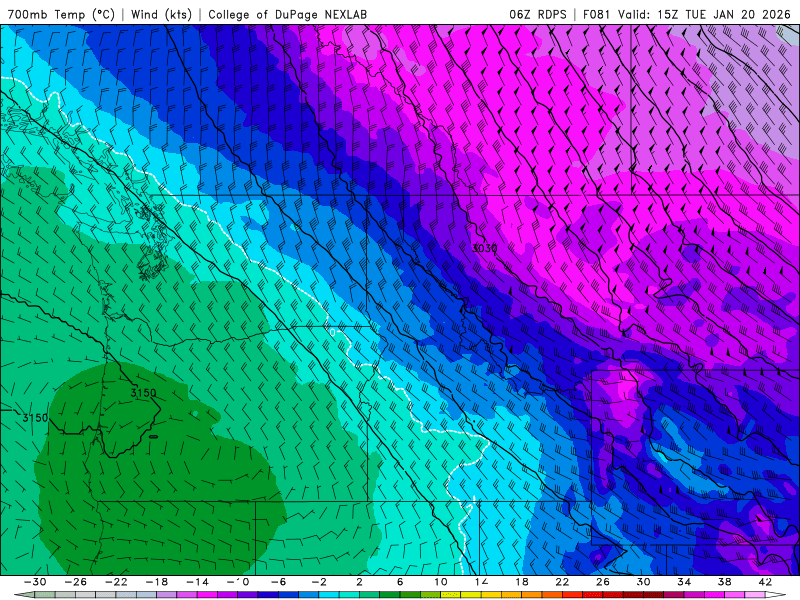Click the 2 value on the color scale

coord(360,582)
